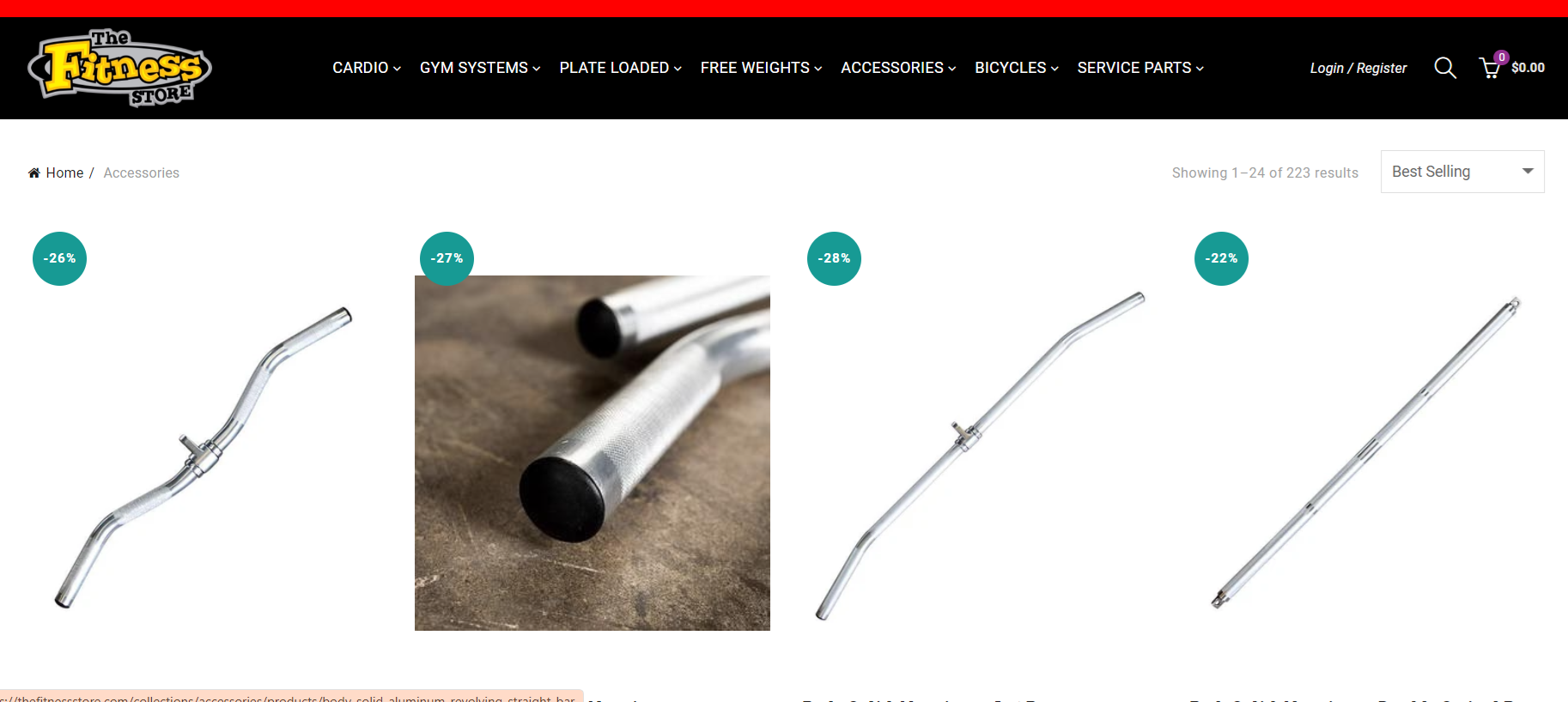Viewport: 1568px width, 702px height.
Task: Open the Free Weights menu
Action: (762, 68)
